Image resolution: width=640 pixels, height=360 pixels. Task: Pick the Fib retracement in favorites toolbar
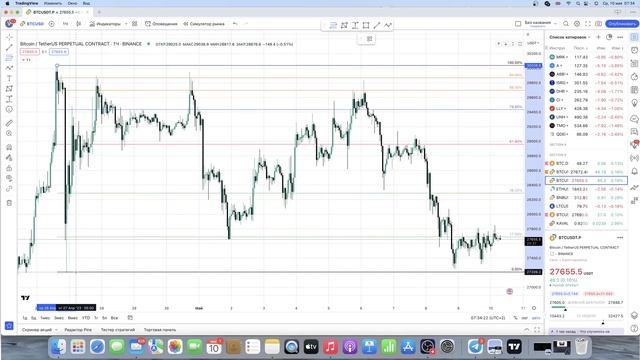[333, 25]
